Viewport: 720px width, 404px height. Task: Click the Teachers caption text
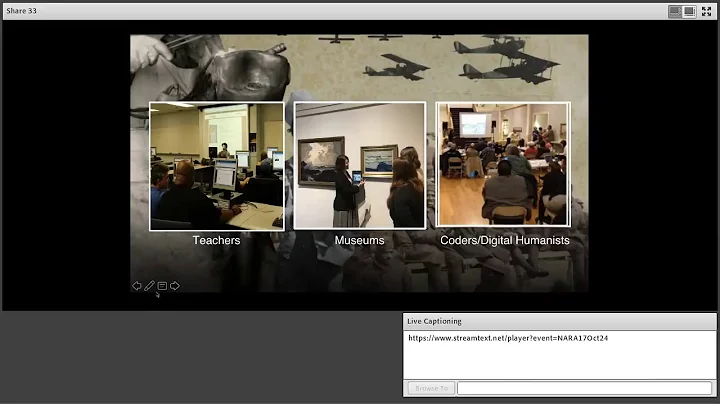[216, 240]
